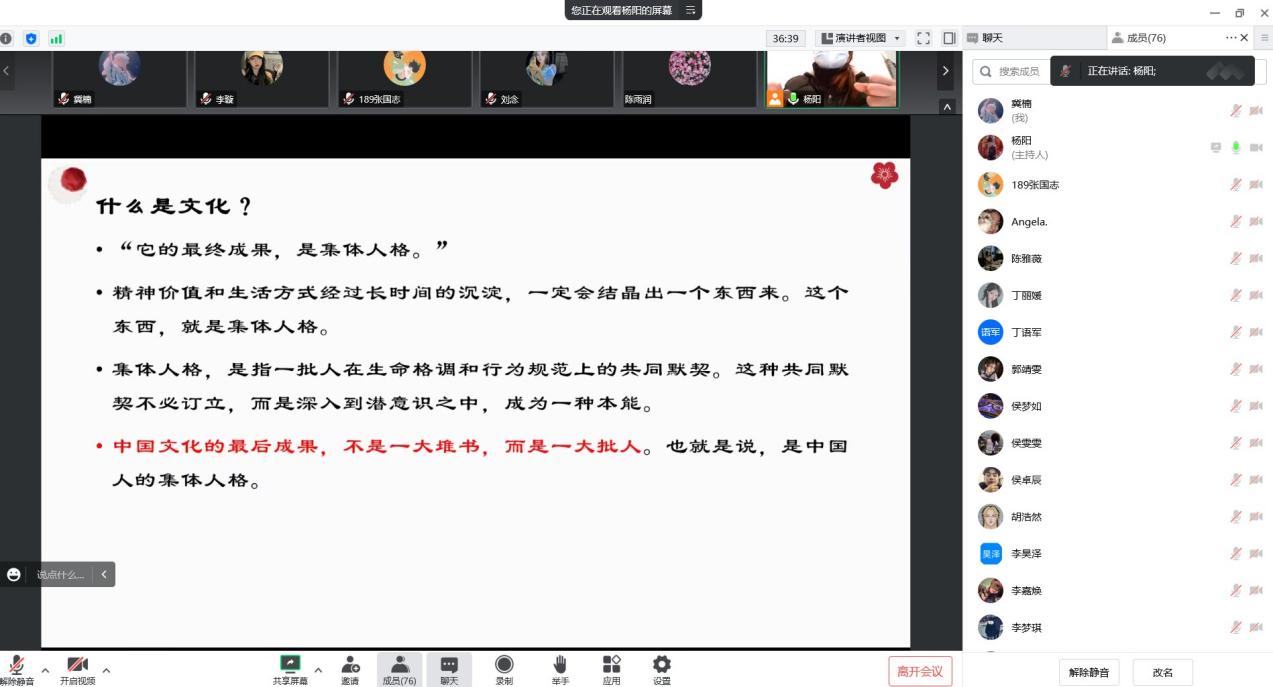
Task: Raise hand using the 举手 icon
Action: (560, 664)
